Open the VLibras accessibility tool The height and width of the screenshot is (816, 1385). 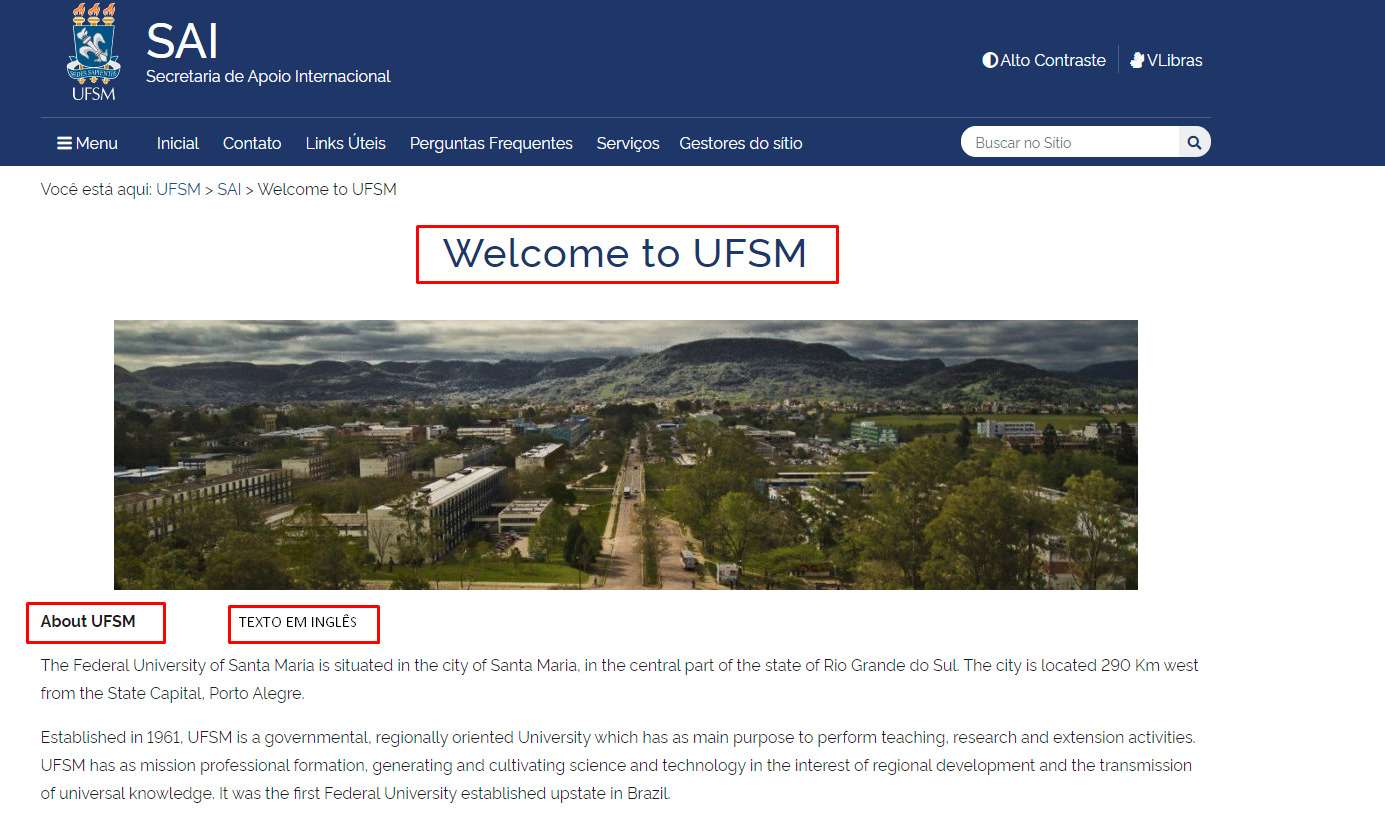[1166, 60]
